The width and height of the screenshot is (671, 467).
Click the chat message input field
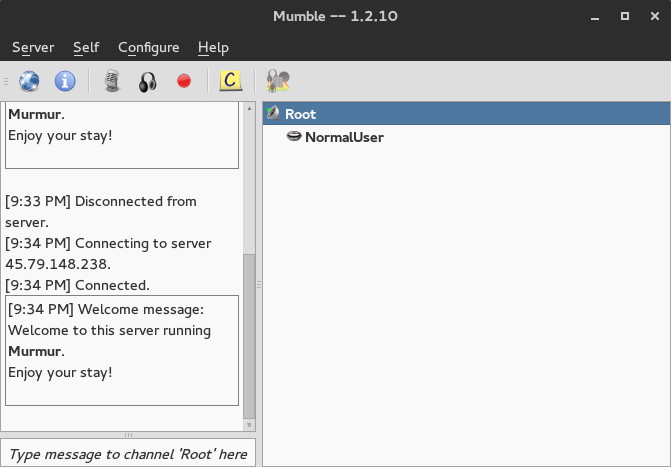click(x=128, y=454)
